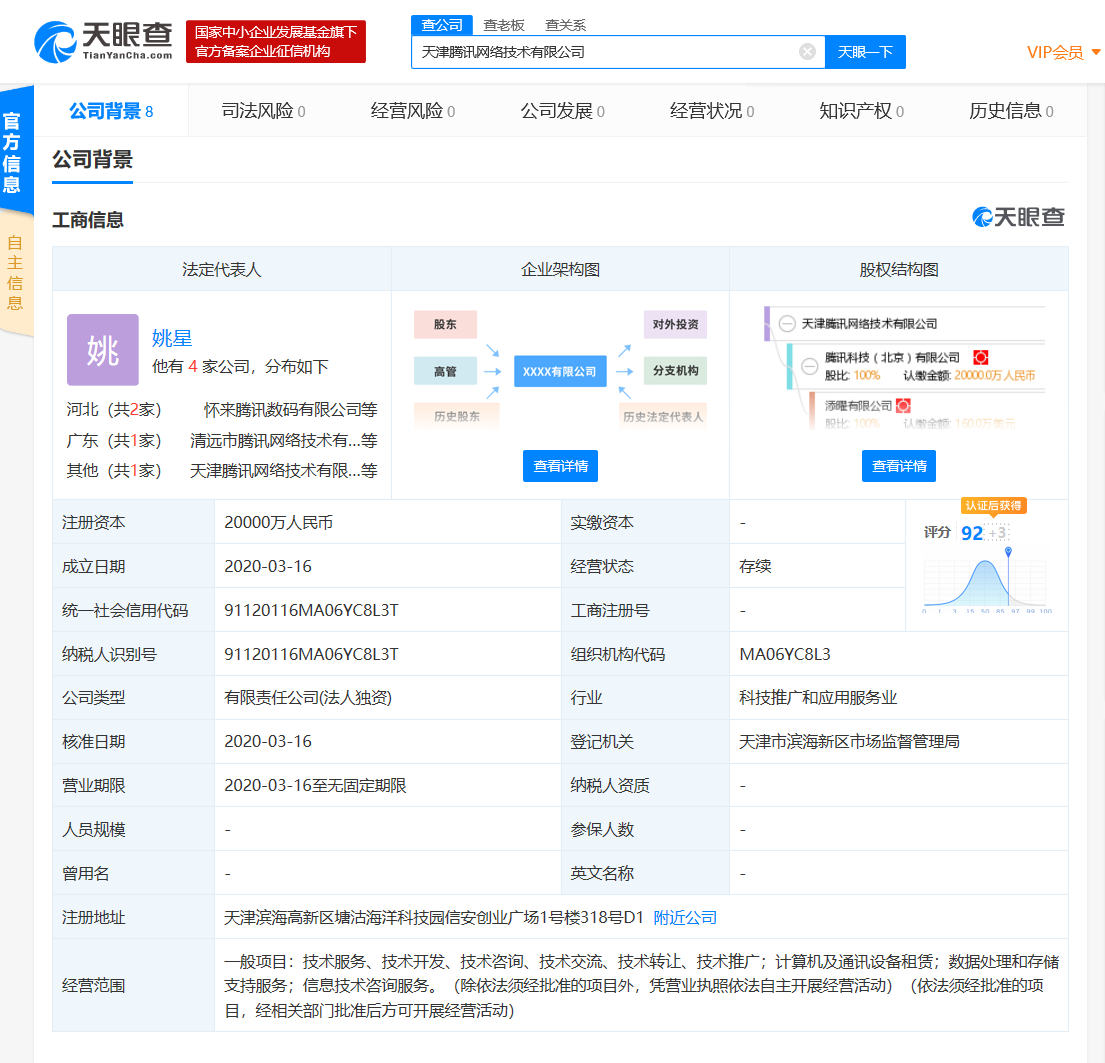The image size is (1105, 1063).
Task: Click the 认证后获得 badge above the score
Action: click(x=994, y=506)
